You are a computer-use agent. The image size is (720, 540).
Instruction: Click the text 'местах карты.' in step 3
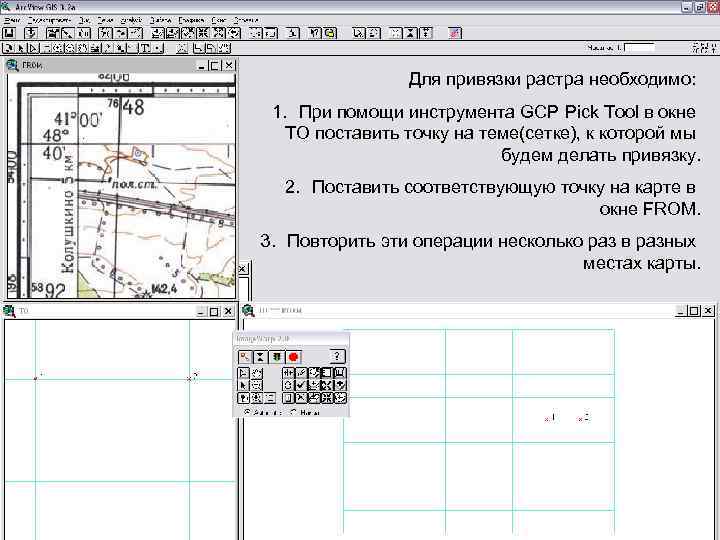click(x=642, y=264)
